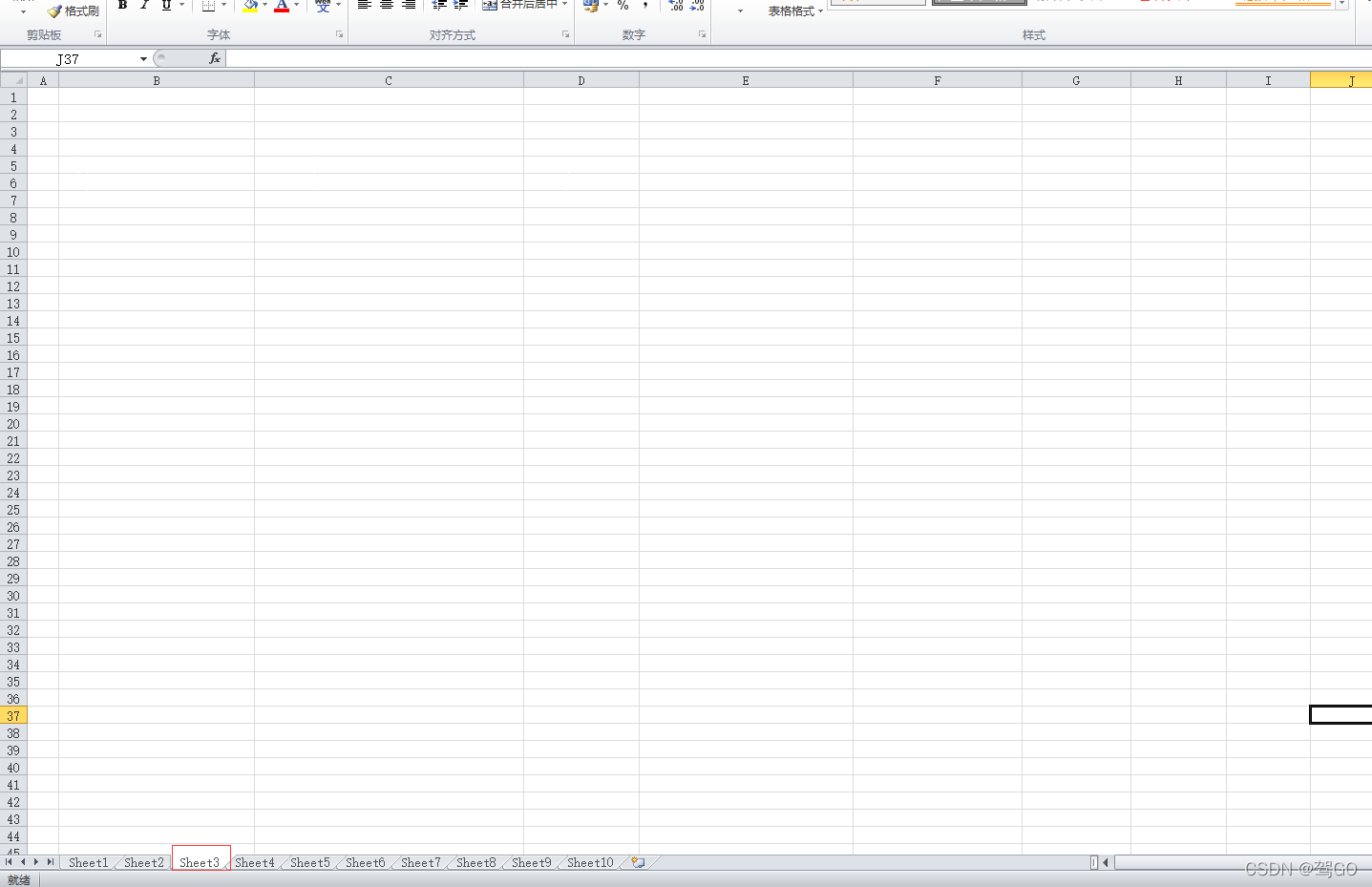Screen dimensions: 1372x887
Task: Open Font (字体) dialog launcher
Action: 339,34
